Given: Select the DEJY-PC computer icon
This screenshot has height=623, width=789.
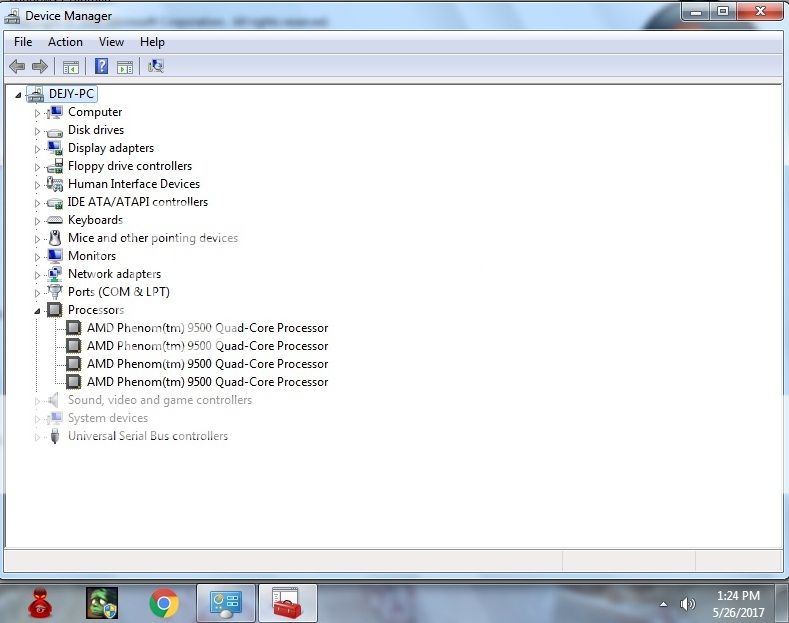Looking at the screenshot, I should [35, 94].
